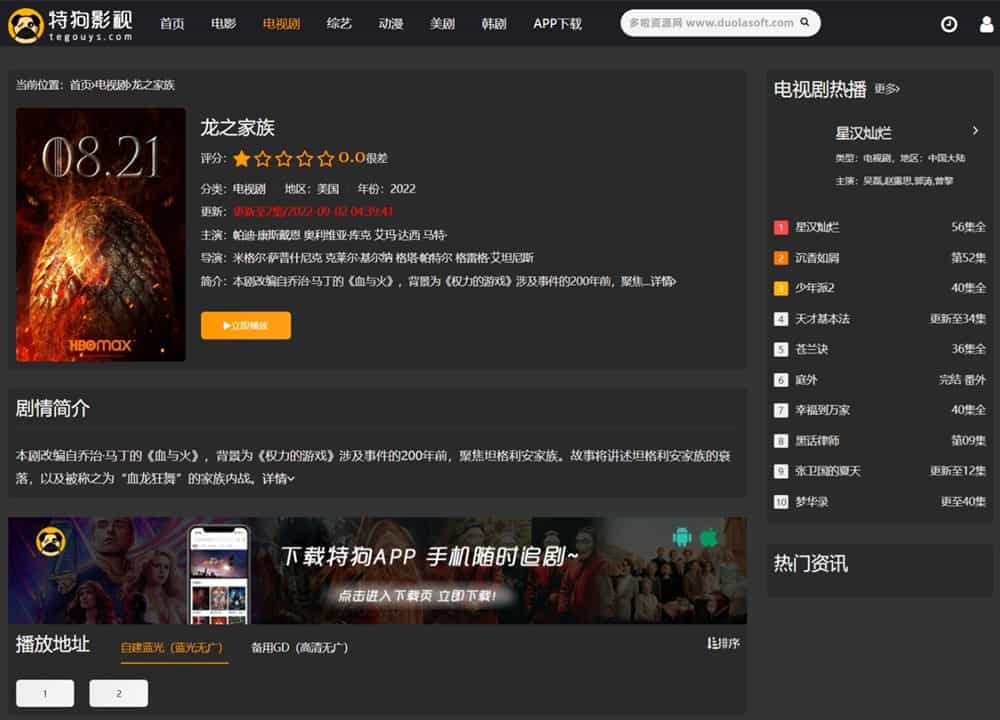This screenshot has height=720, width=1000.
Task: Open ranked show 沉香如屑
Action: tap(817, 258)
